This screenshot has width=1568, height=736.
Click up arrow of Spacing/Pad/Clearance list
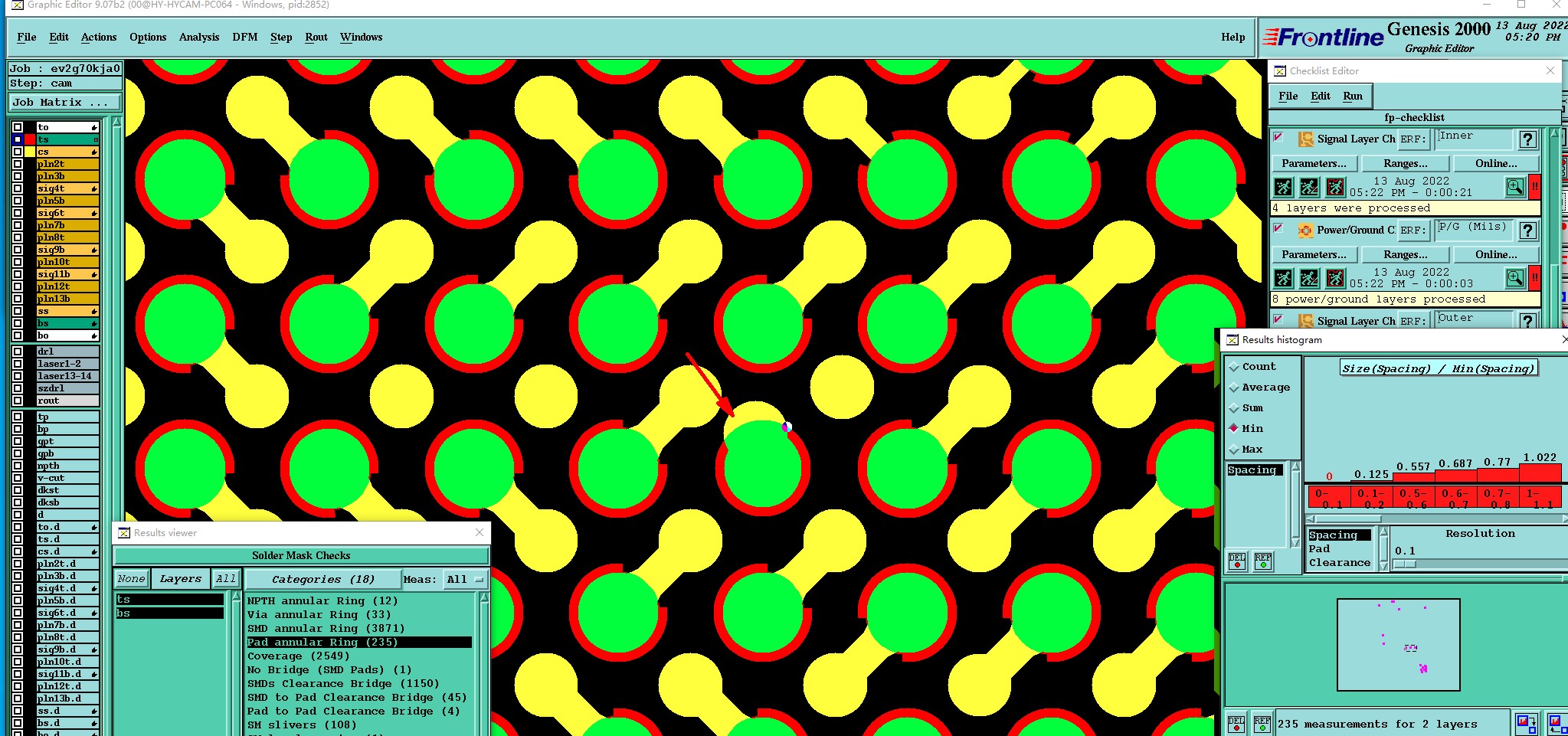[x=1383, y=532]
